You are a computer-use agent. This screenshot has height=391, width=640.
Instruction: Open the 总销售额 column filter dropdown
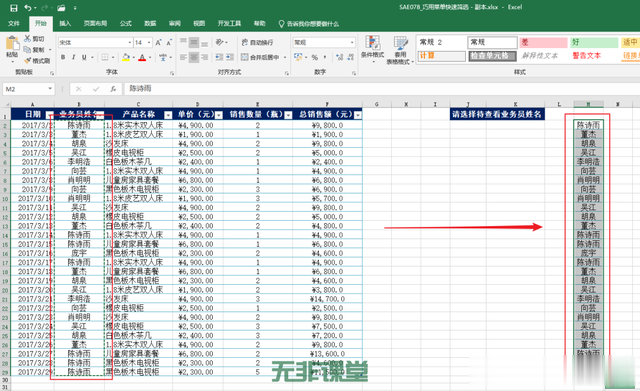click(x=358, y=115)
